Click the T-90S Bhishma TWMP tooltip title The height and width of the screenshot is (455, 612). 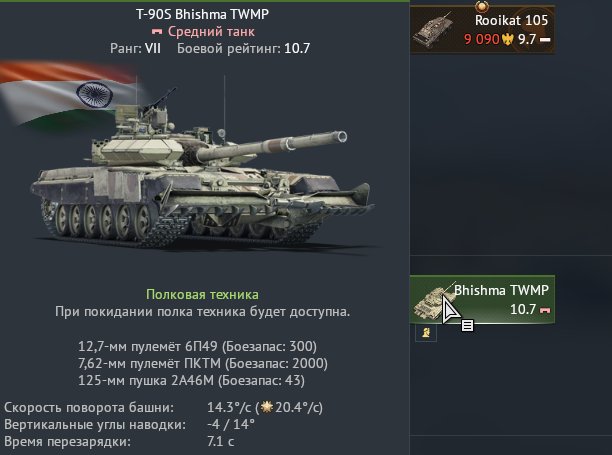tap(202, 14)
